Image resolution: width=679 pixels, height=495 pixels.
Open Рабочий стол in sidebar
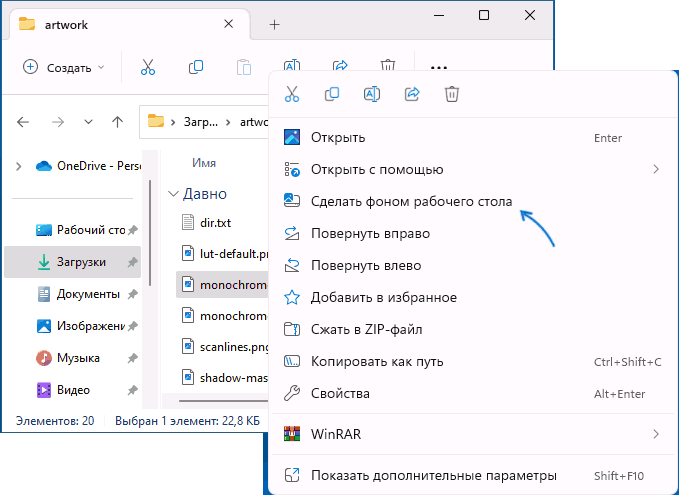(x=72, y=230)
